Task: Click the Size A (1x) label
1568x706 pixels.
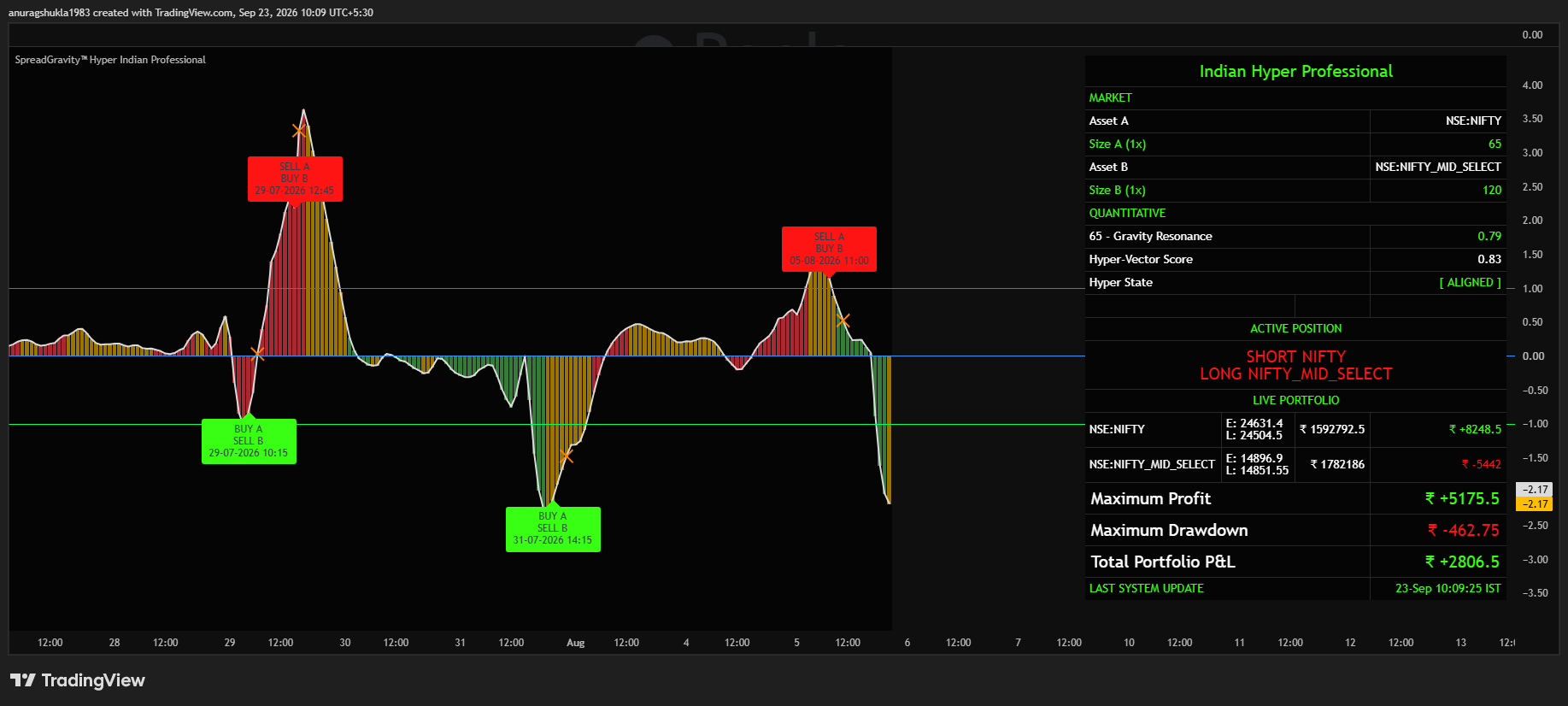Action: click(1118, 144)
